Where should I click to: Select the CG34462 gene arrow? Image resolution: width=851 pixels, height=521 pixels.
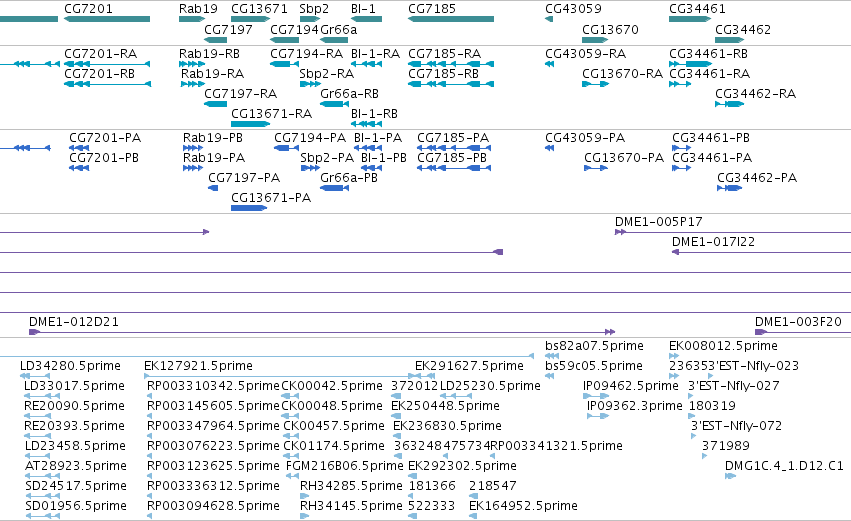pos(729,40)
